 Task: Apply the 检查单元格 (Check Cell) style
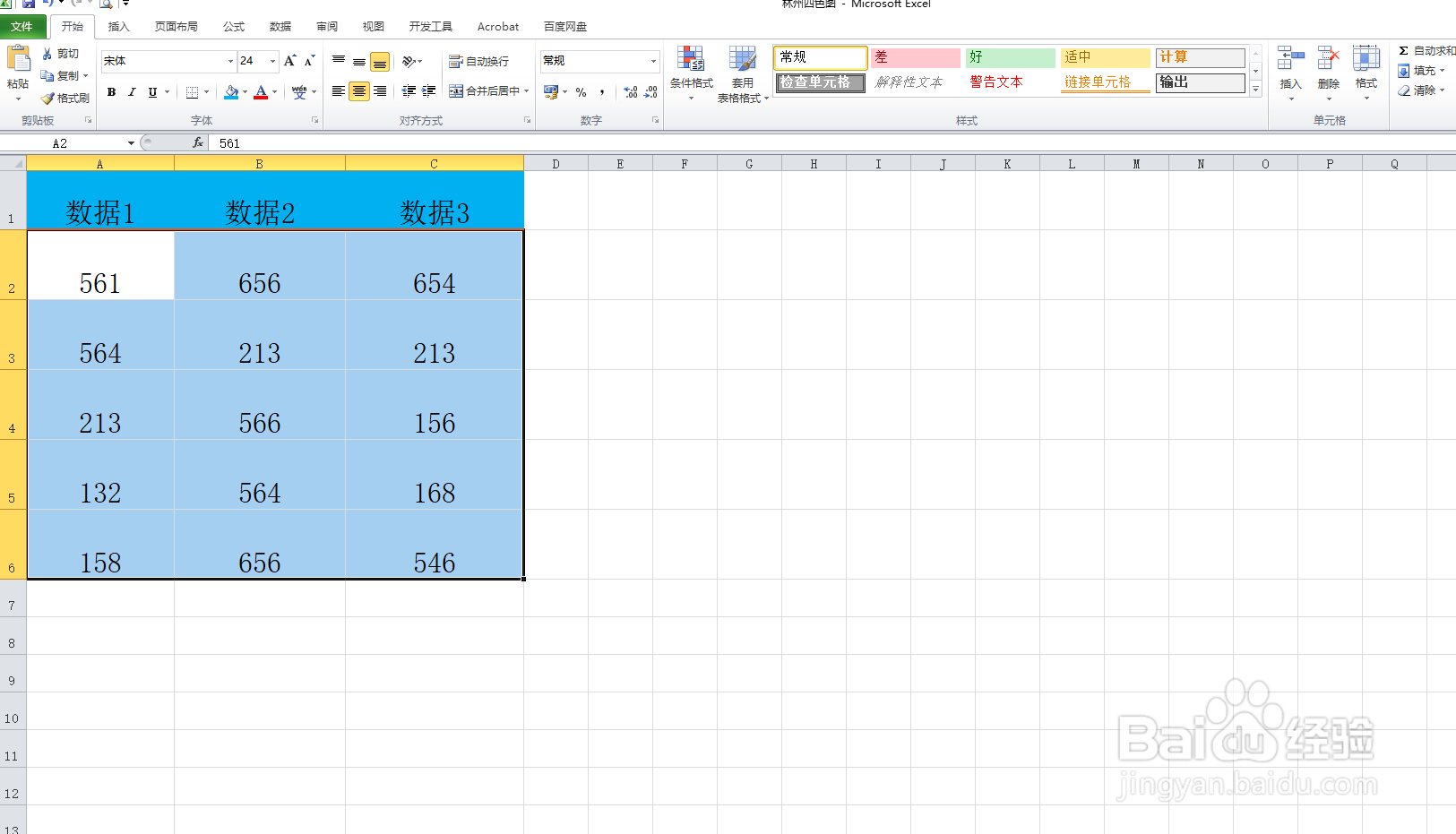tap(821, 82)
